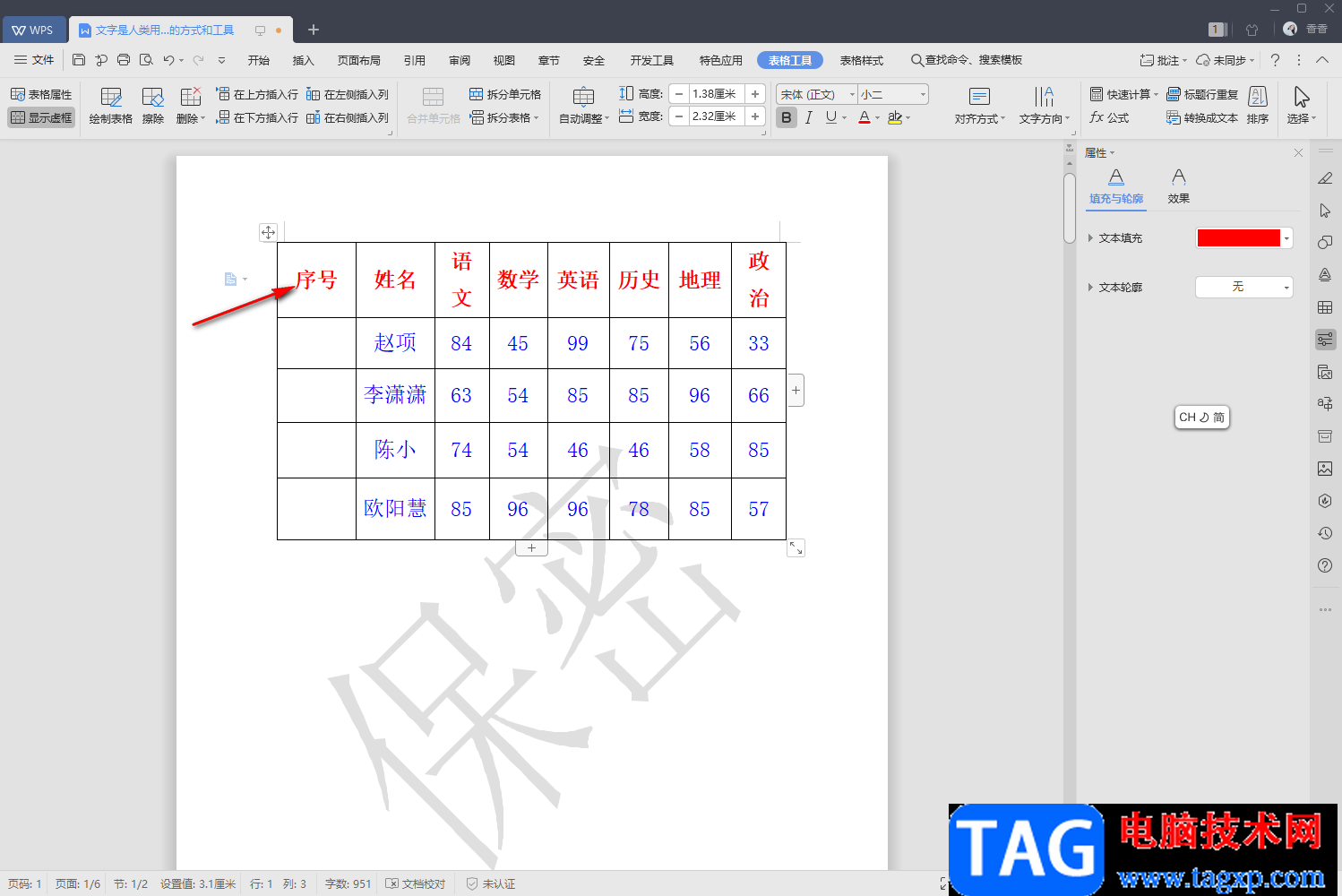Open Table Properties (表格属性)
Image resolution: width=1342 pixels, height=896 pixels.
click(x=41, y=94)
